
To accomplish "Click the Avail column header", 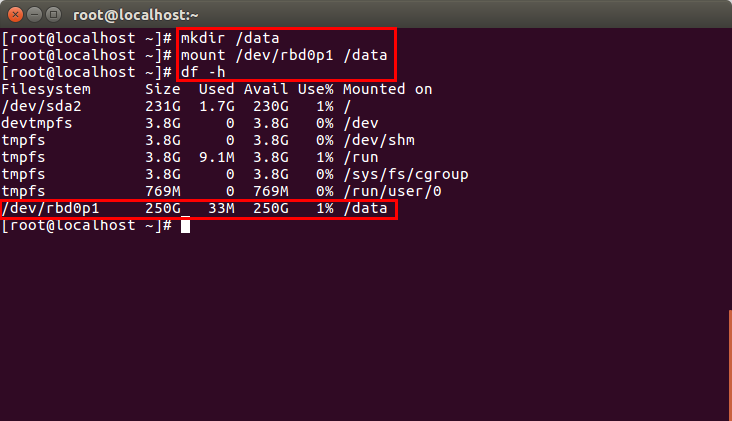I will (266, 89).
